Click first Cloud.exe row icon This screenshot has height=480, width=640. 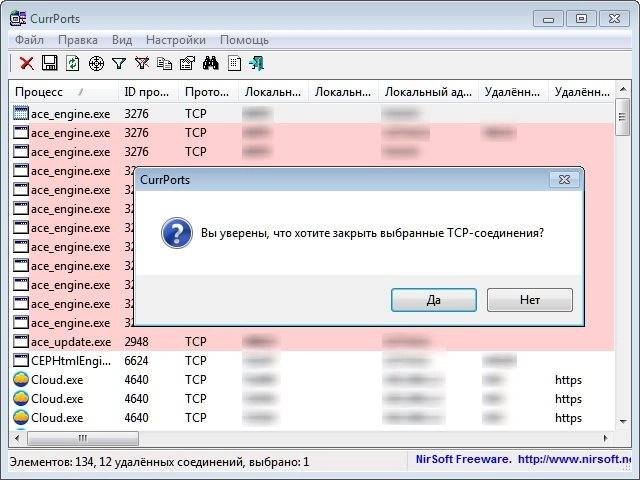pyautogui.click(x=21, y=380)
